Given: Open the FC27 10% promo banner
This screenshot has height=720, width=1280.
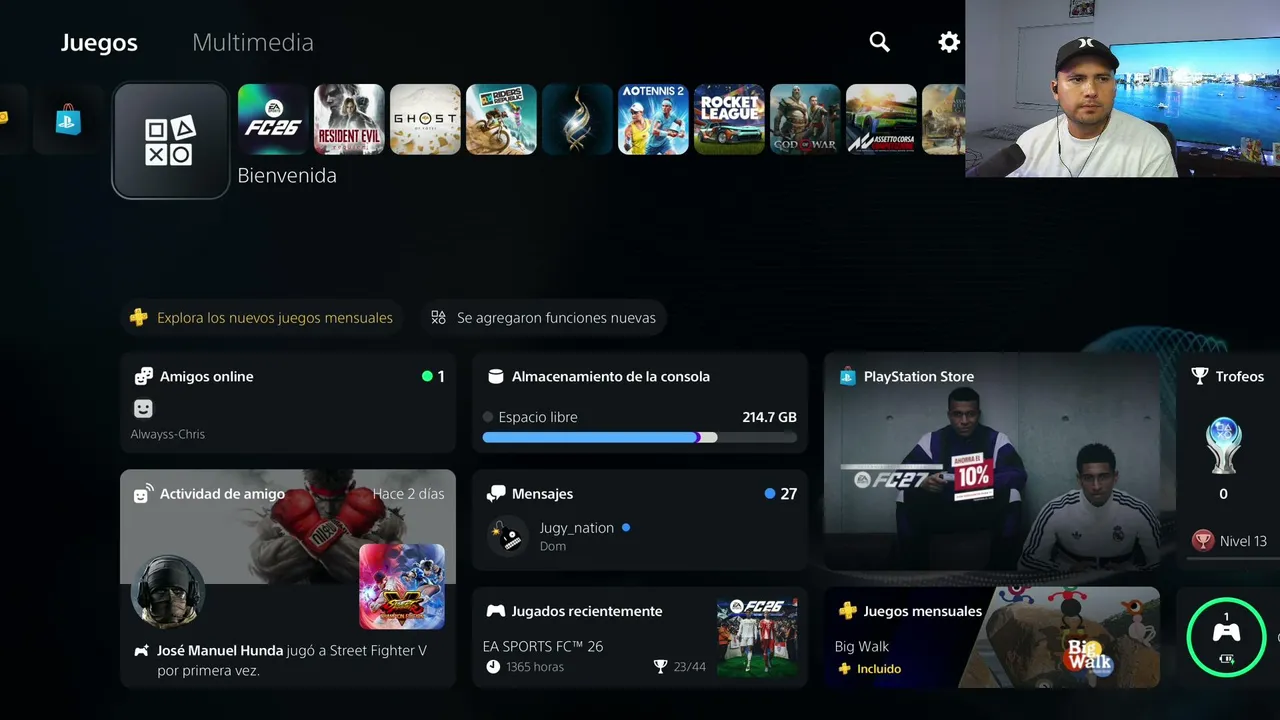Looking at the screenshot, I should coord(992,461).
